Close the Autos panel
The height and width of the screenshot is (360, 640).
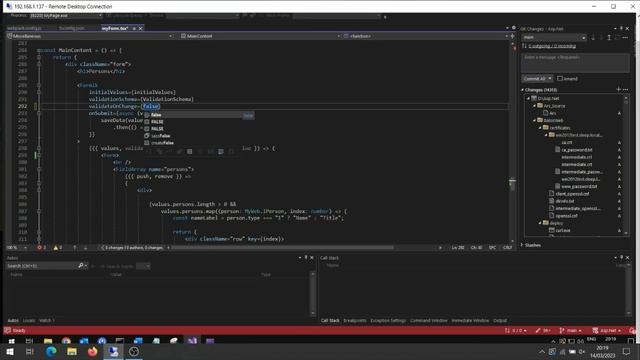tap(312, 258)
